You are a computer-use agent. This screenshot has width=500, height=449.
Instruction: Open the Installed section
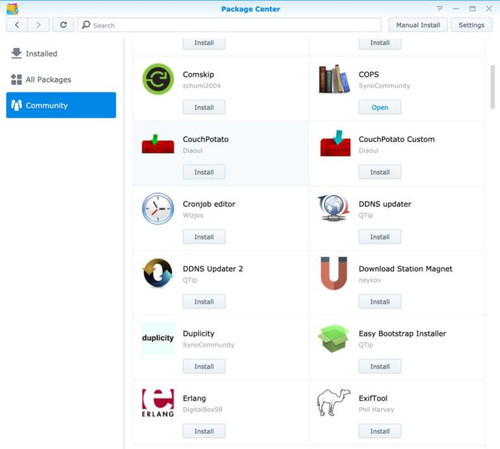(x=61, y=53)
